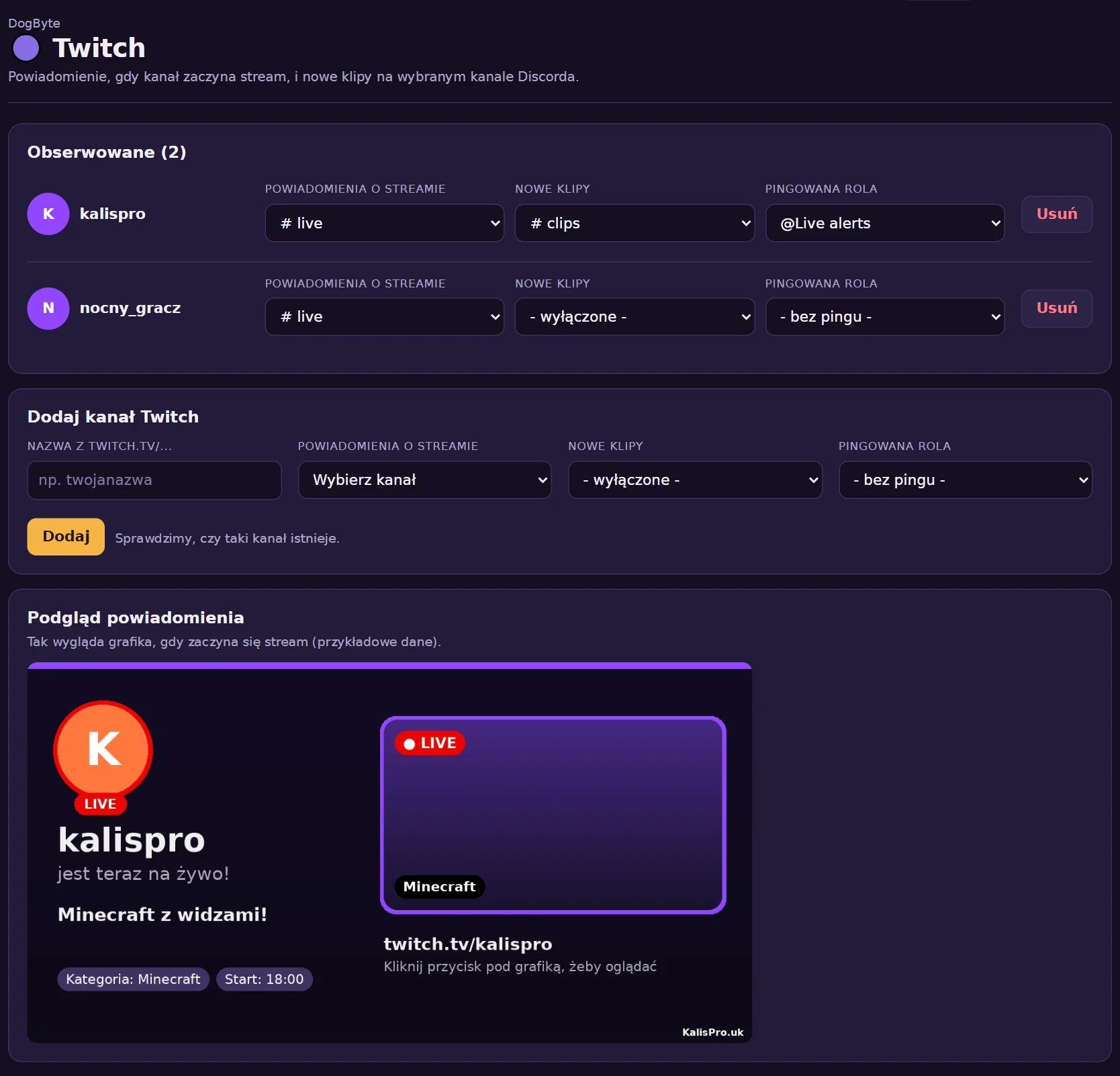This screenshot has width=1120, height=1076.
Task: Click the Minecraft tag on the thumbnail
Action: point(440,887)
